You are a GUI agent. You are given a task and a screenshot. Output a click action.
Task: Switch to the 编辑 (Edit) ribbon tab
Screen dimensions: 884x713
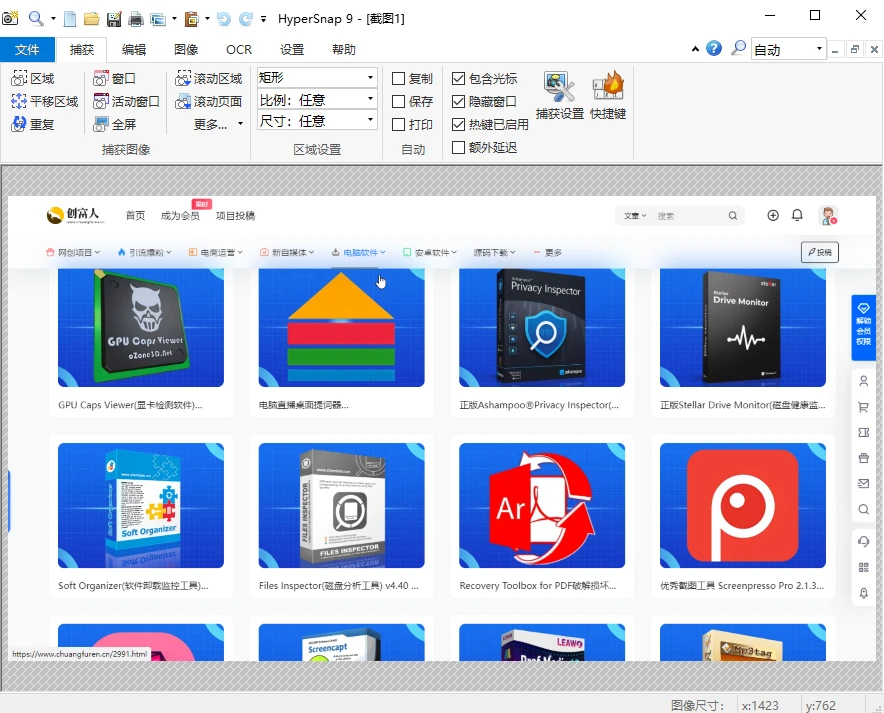[133, 49]
